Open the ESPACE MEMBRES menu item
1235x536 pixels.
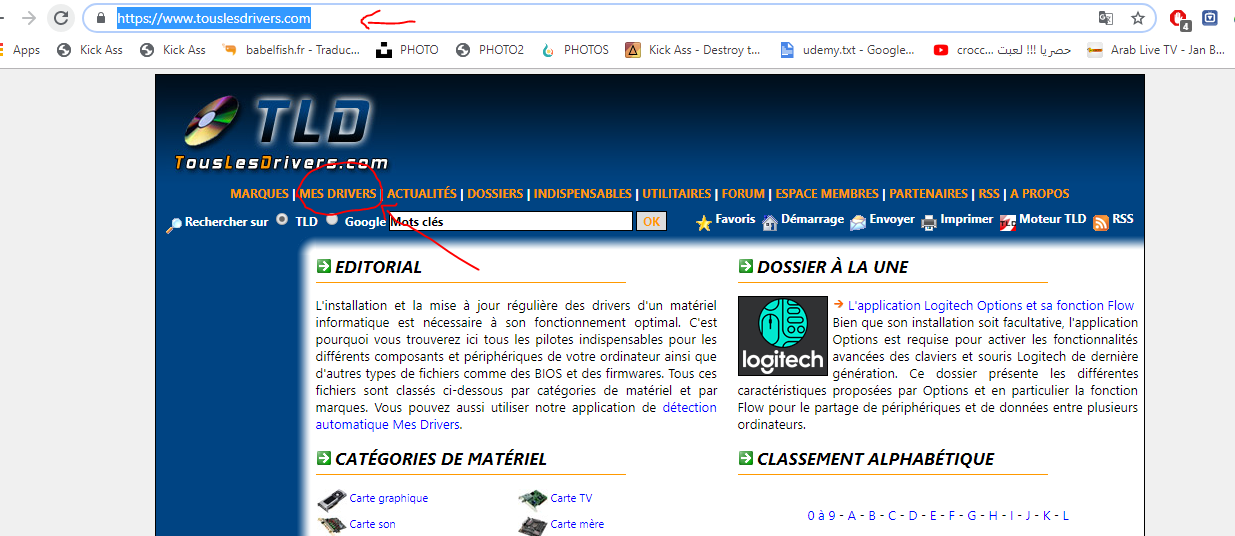827,194
